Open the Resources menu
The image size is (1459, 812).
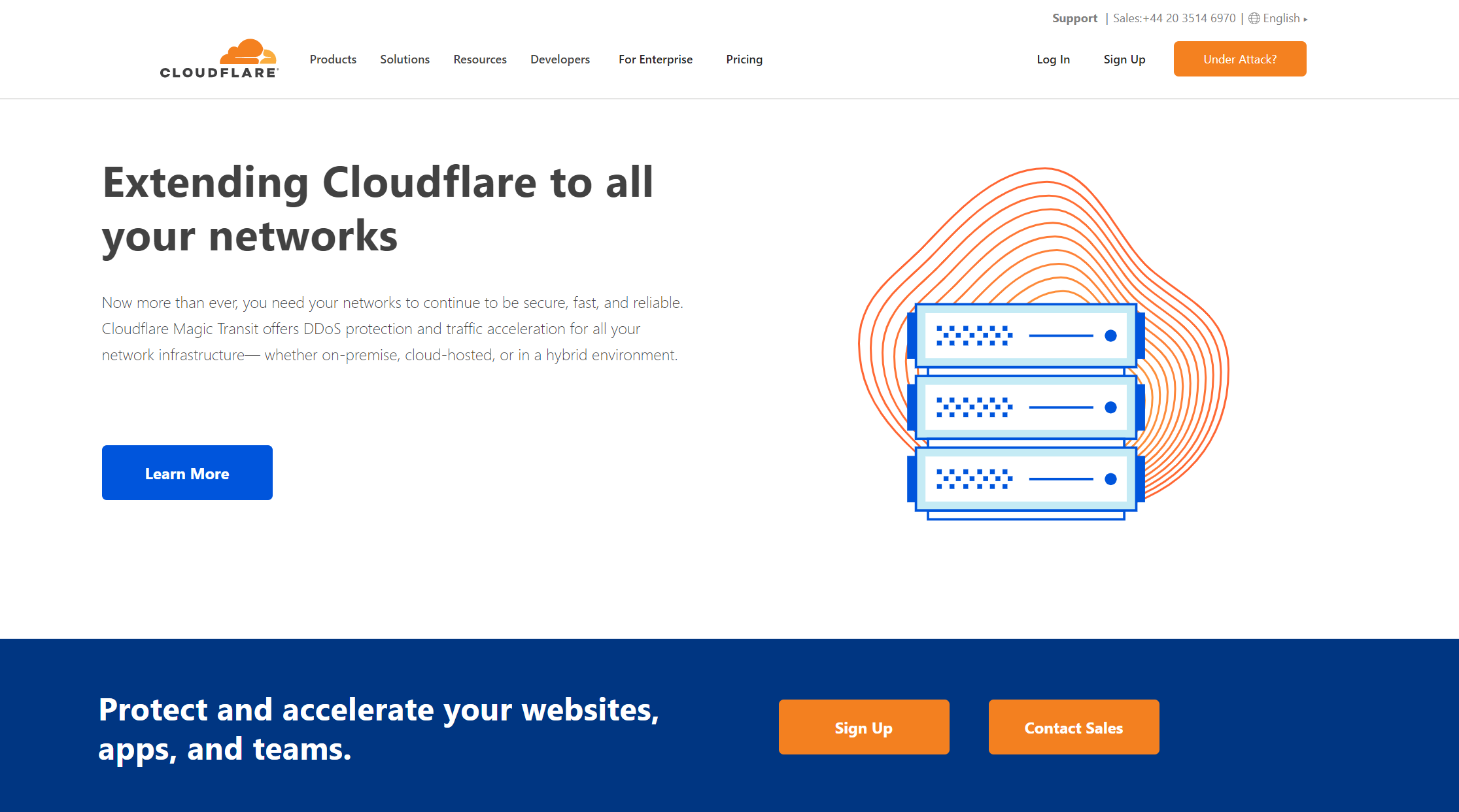(x=480, y=59)
